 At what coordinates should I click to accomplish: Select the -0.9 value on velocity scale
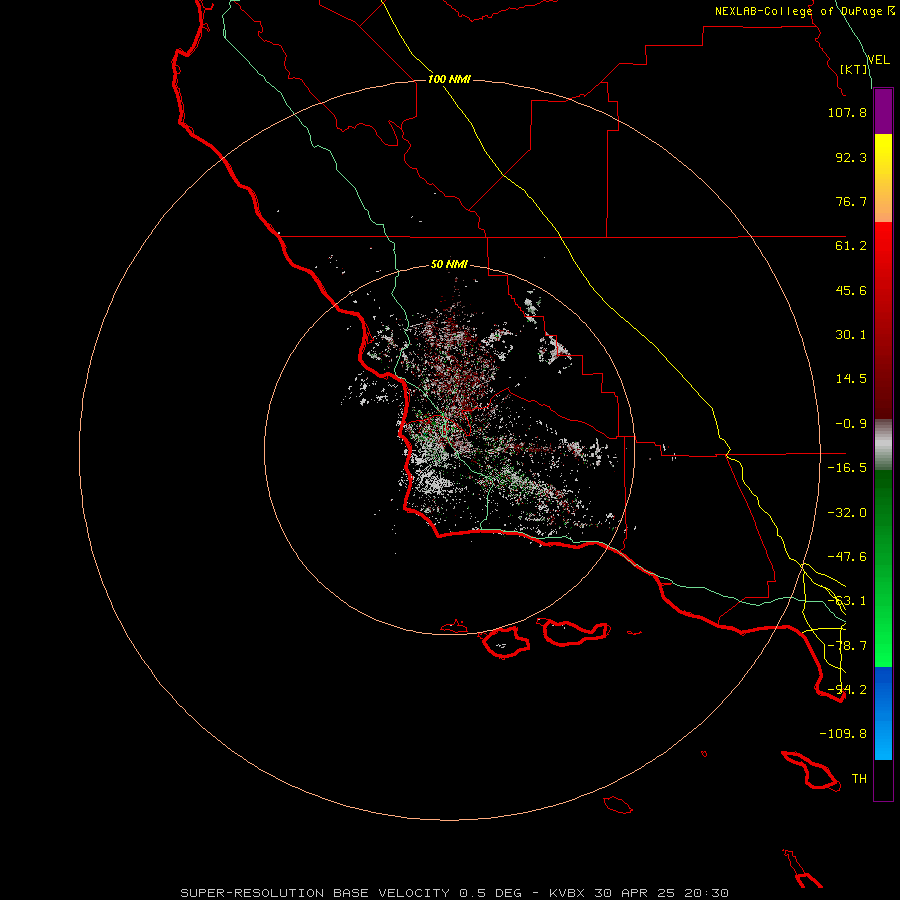(851, 424)
